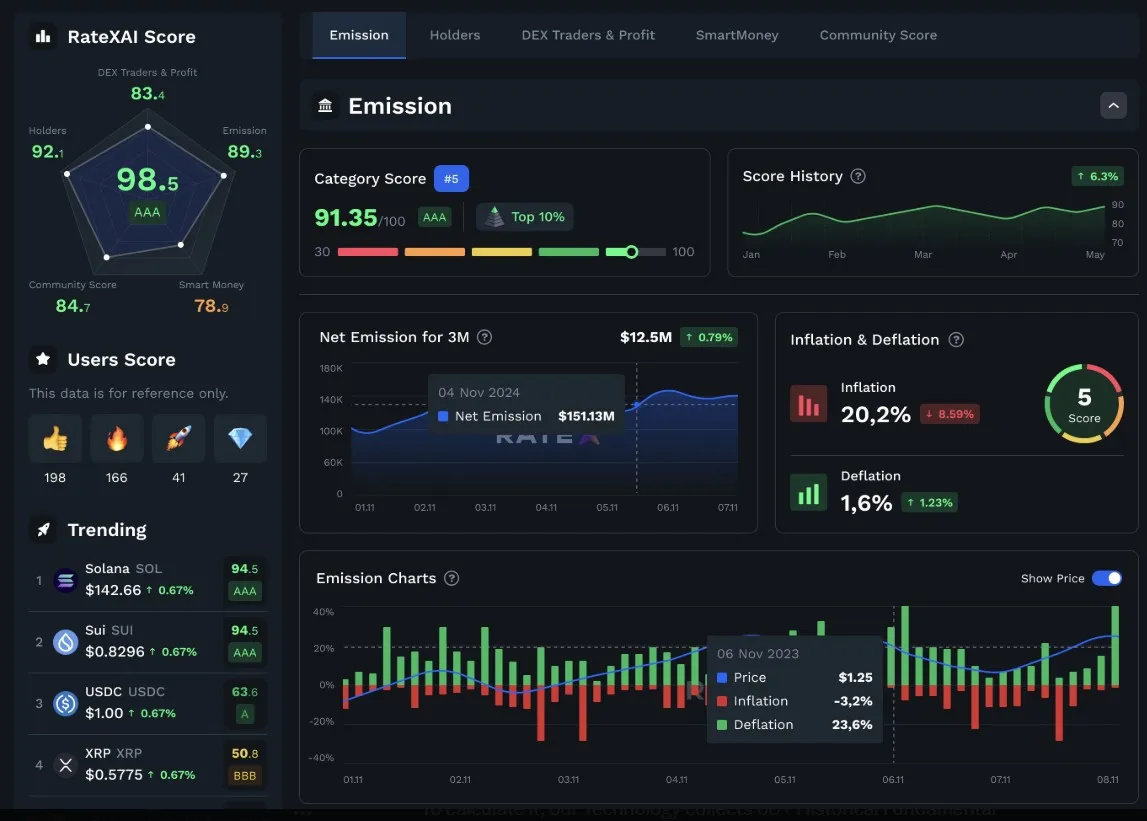This screenshot has width=1147, height=821.
Task: Click the Score History help icon
Action: pyautogui.click(x=858, y=176)
